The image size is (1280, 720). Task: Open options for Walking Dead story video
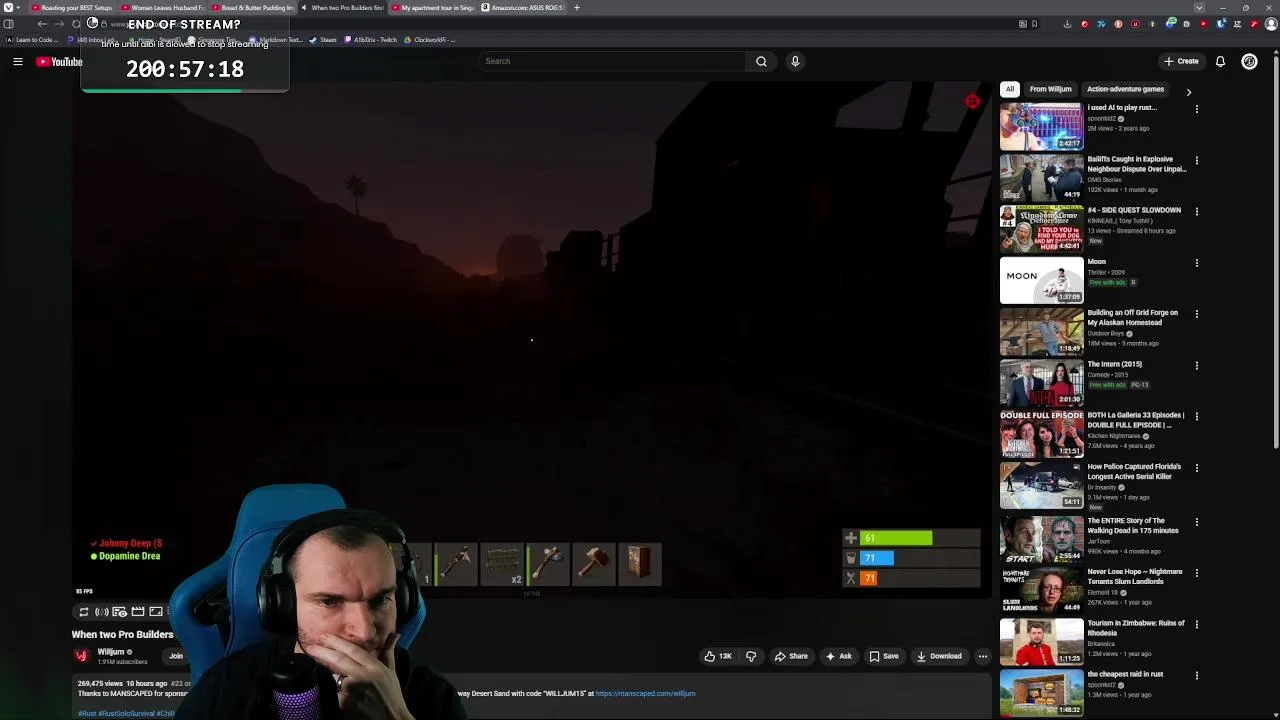tap(1197, 522)
